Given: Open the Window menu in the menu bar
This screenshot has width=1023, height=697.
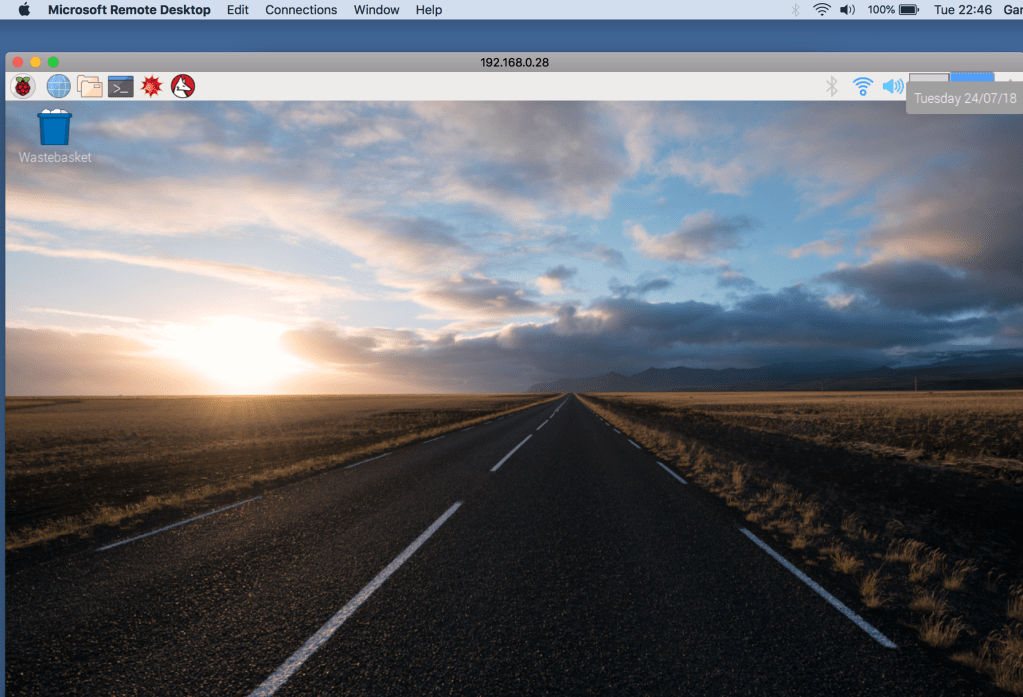Looking at the screenshot, I should [376, 10].
